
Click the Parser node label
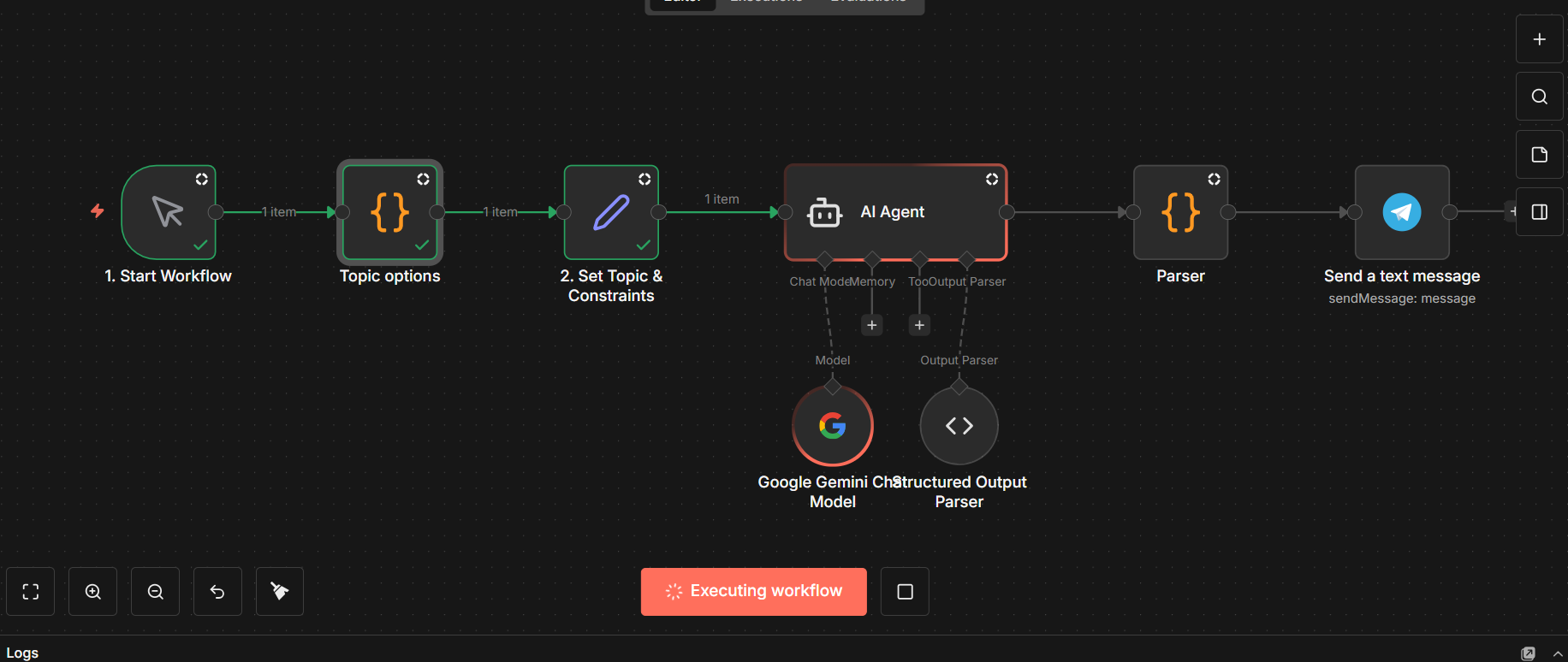coord(1180,276)
